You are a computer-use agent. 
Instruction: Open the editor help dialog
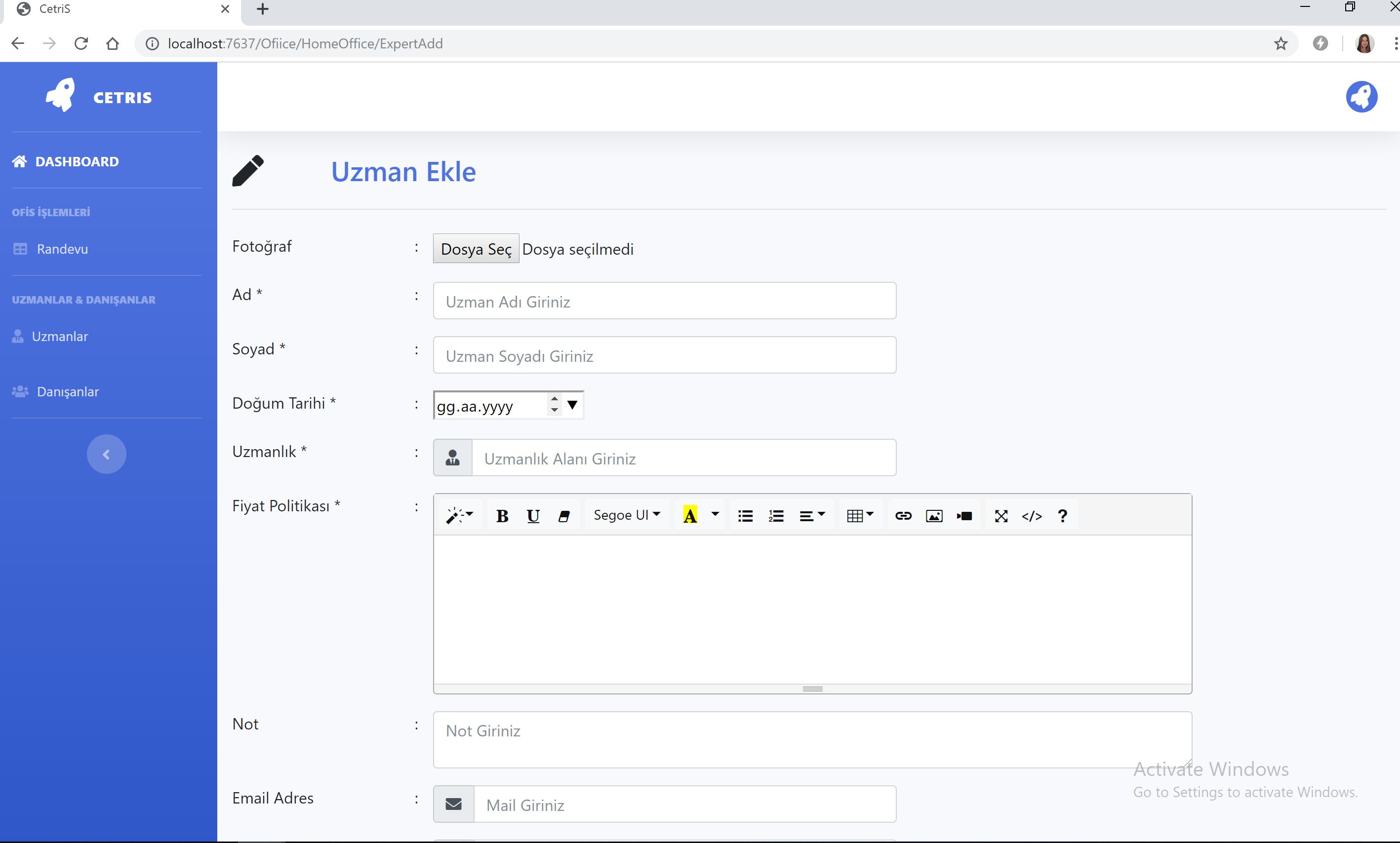(1062, 515)
